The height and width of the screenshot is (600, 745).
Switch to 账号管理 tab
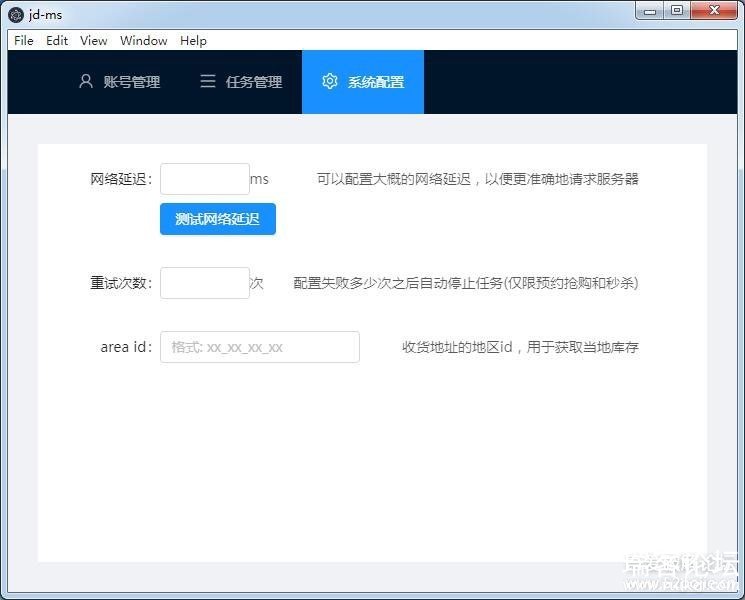tap(119, 82)
